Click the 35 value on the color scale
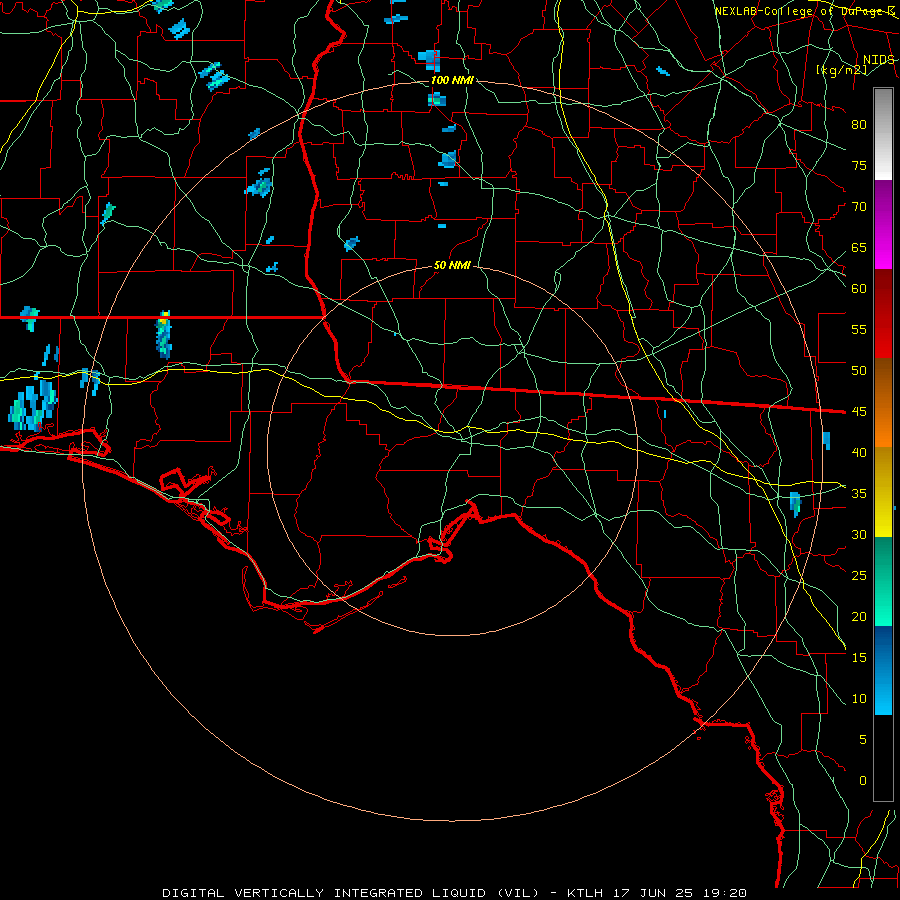Image resolution: width=900 pixels, height=900 pixels. (859, 494)
